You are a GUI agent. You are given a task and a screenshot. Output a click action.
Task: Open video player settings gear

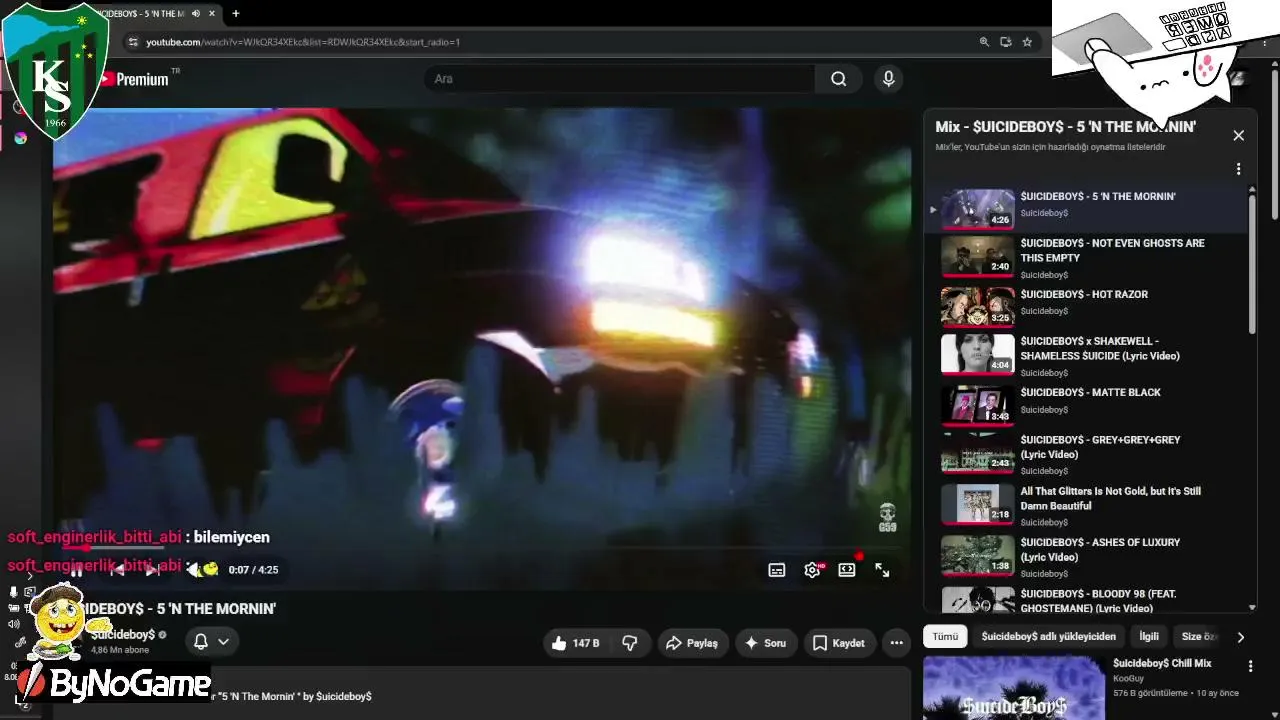[x=812, y=570]
